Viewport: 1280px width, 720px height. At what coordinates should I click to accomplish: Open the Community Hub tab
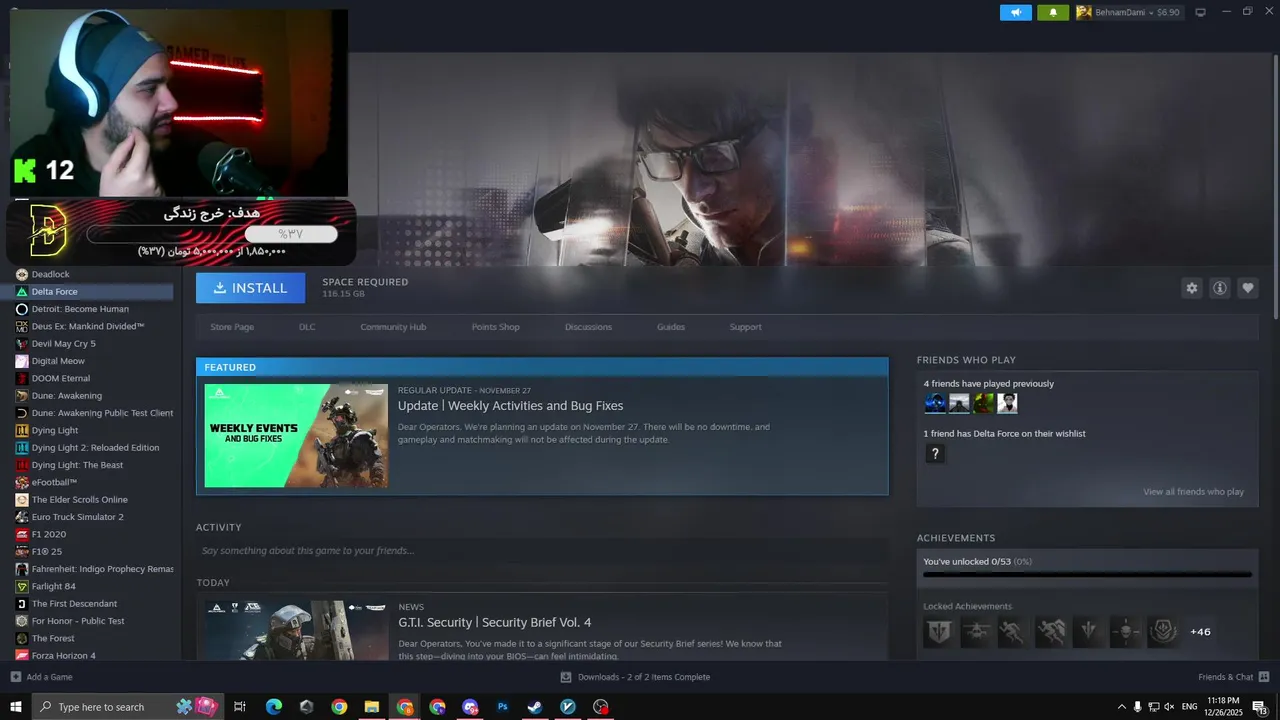point(393,327)
